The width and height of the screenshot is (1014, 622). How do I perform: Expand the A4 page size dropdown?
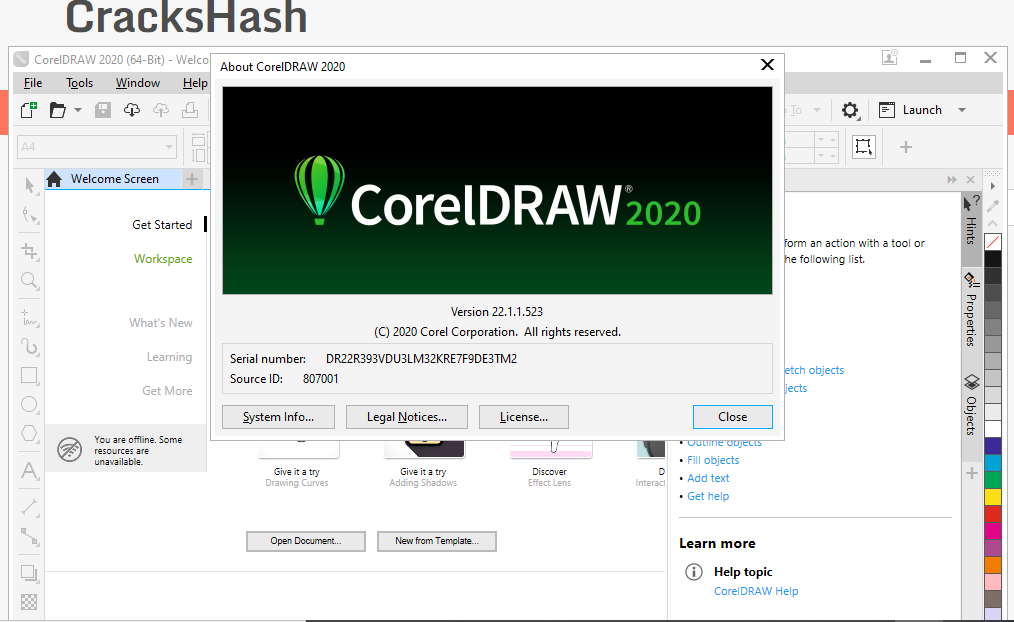click(170, 146)
